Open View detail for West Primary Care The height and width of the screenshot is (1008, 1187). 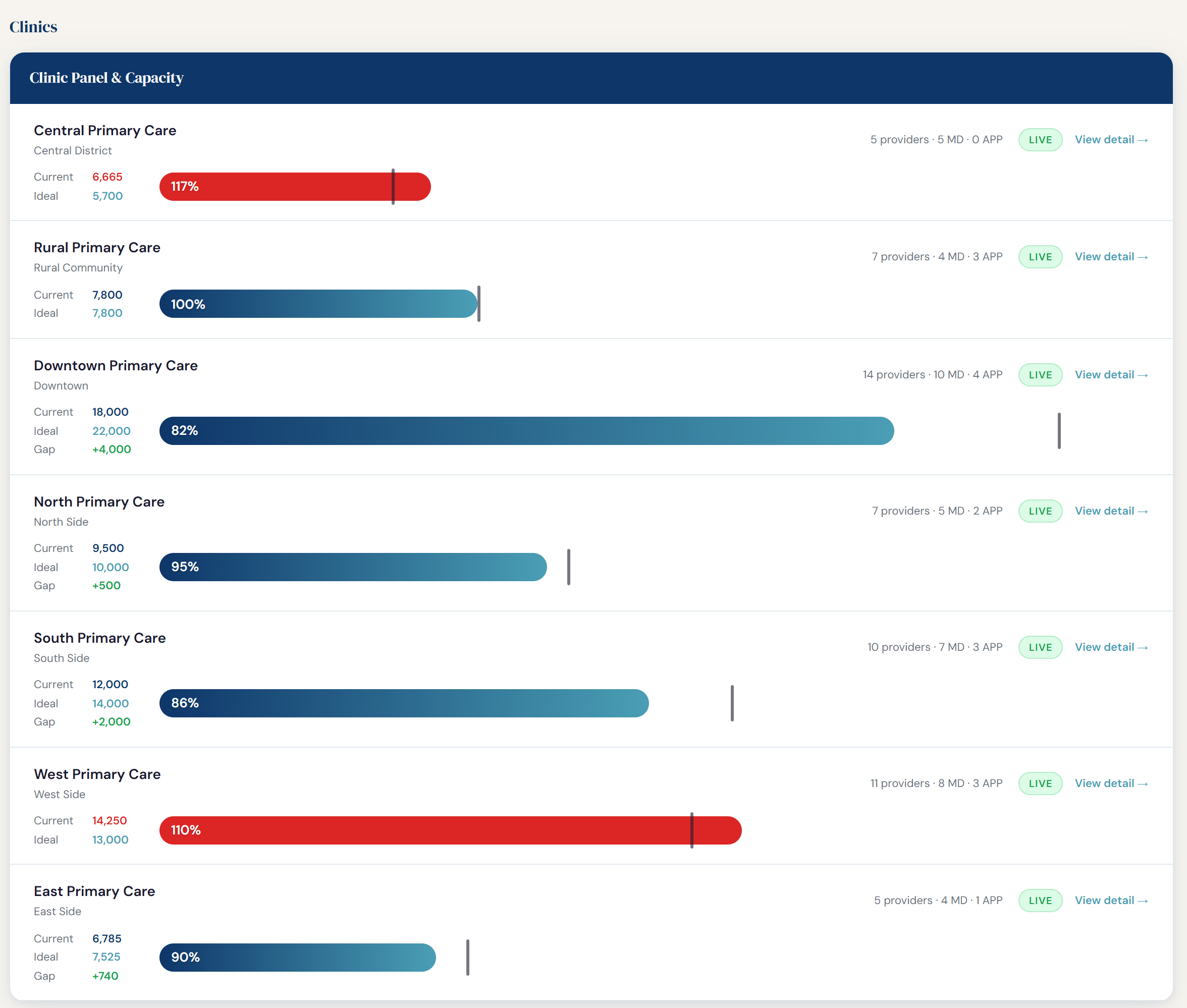click(x=1110, y=783)
